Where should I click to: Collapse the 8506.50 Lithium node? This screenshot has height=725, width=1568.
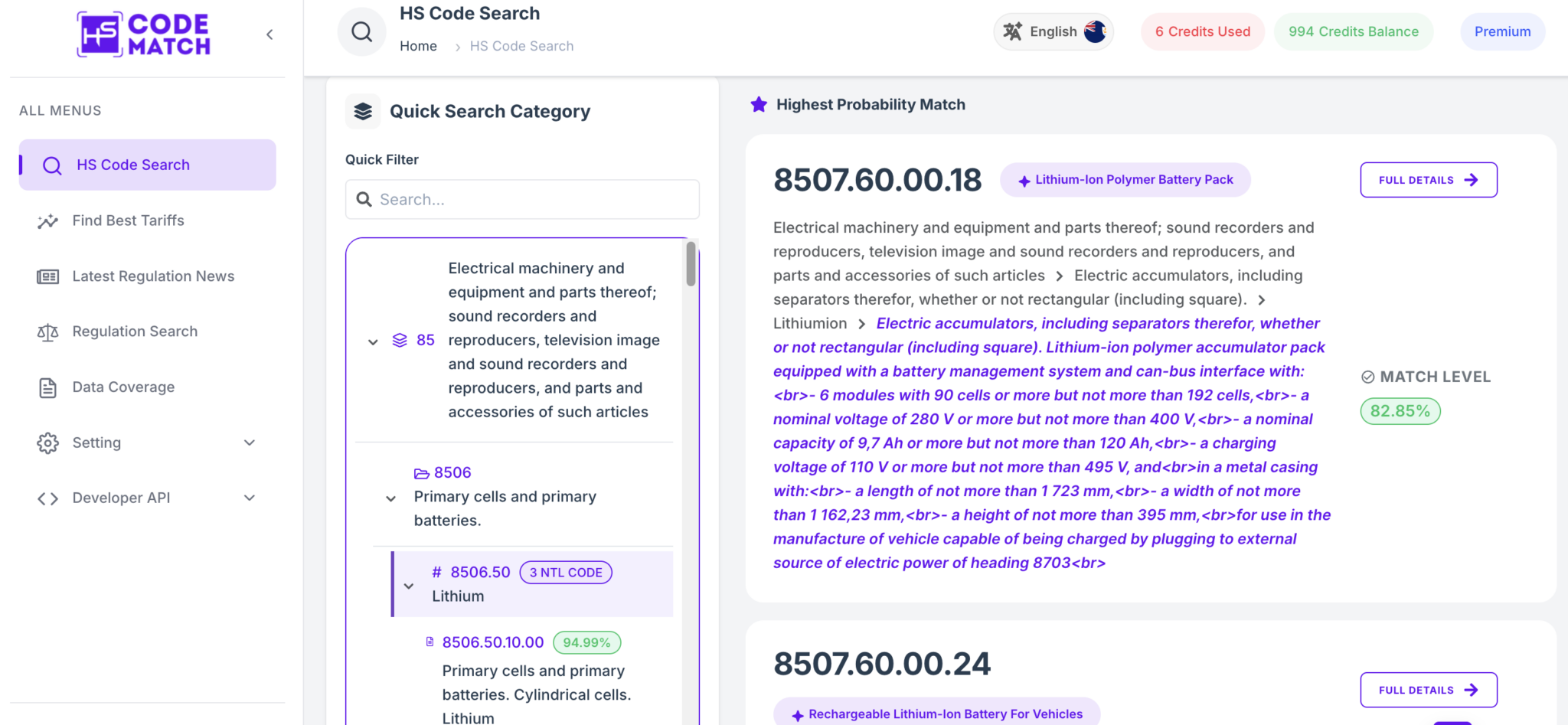(x=409, y=586)
